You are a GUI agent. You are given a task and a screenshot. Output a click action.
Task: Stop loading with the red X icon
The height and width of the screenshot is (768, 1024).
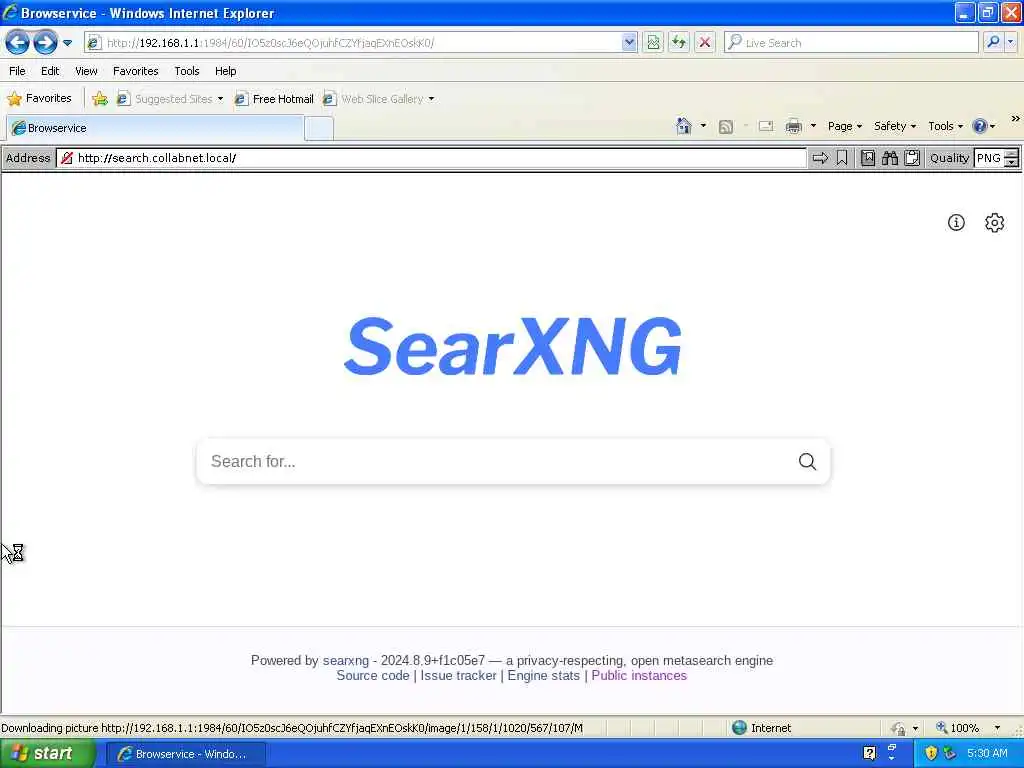(705, 43)
